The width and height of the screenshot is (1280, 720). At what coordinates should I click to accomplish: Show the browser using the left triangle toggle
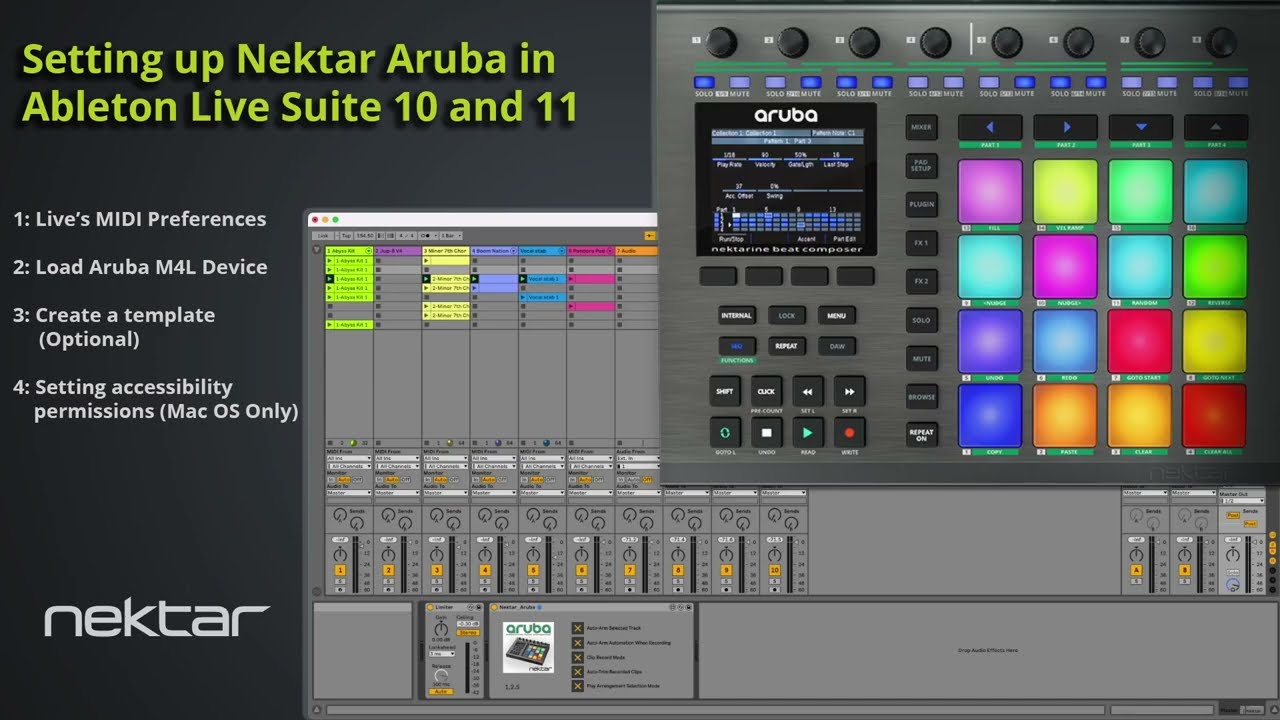click(317, 250)
